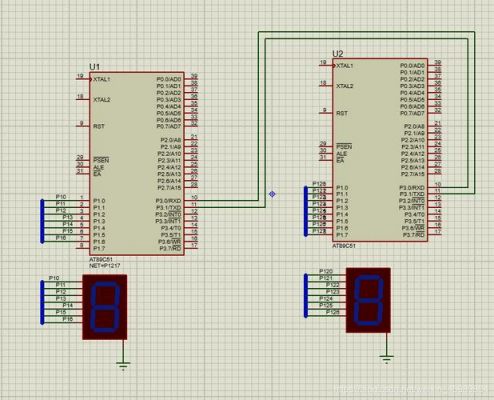
Task: Select the blue bus beside right display
Action: click(306, 295)
